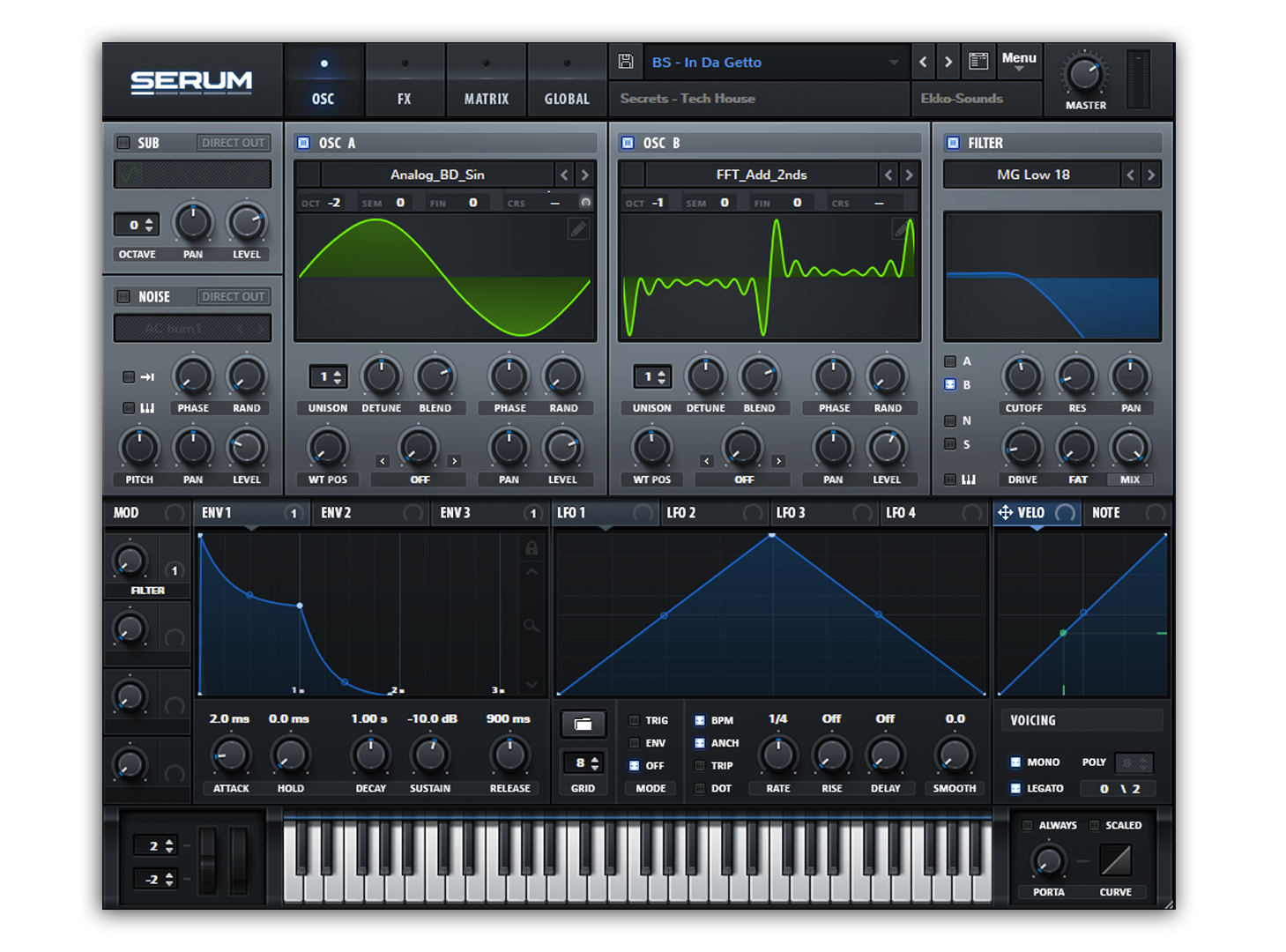This screenshot has width=1286, height=952.
Task: Click the pitch bend wheel
Action: point(207,861)
